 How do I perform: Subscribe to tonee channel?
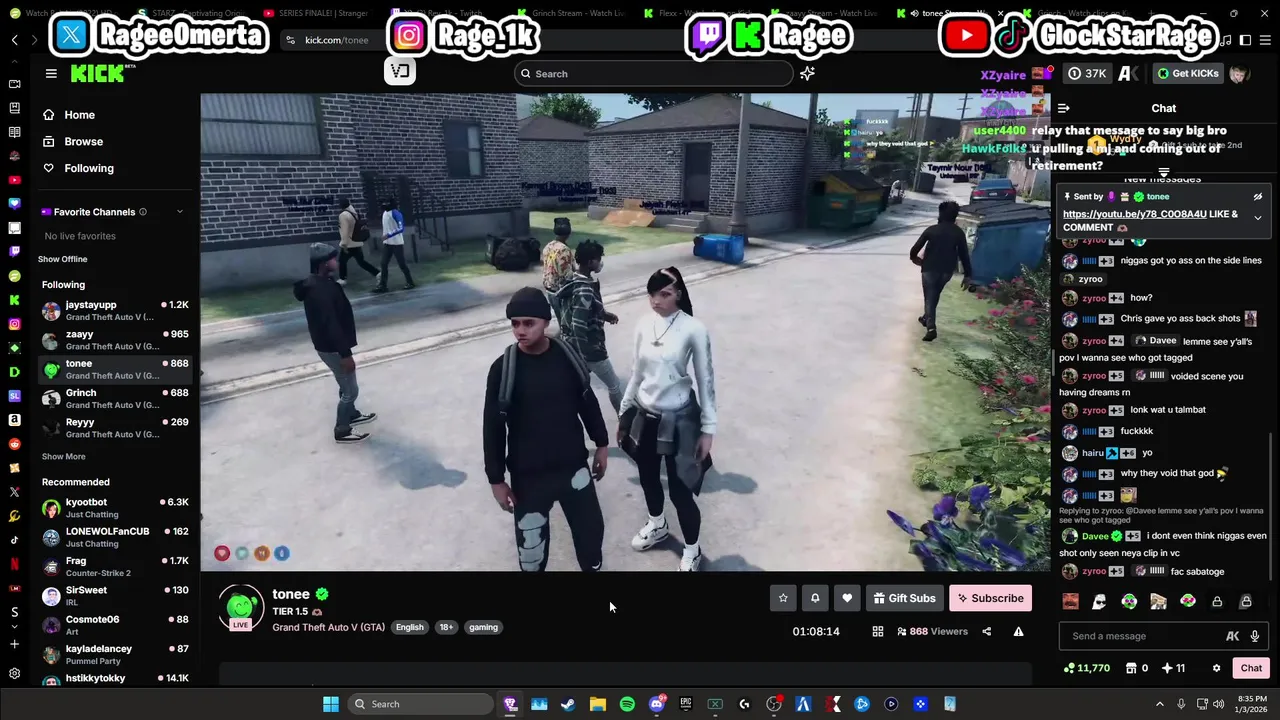(x=990, y=598)
